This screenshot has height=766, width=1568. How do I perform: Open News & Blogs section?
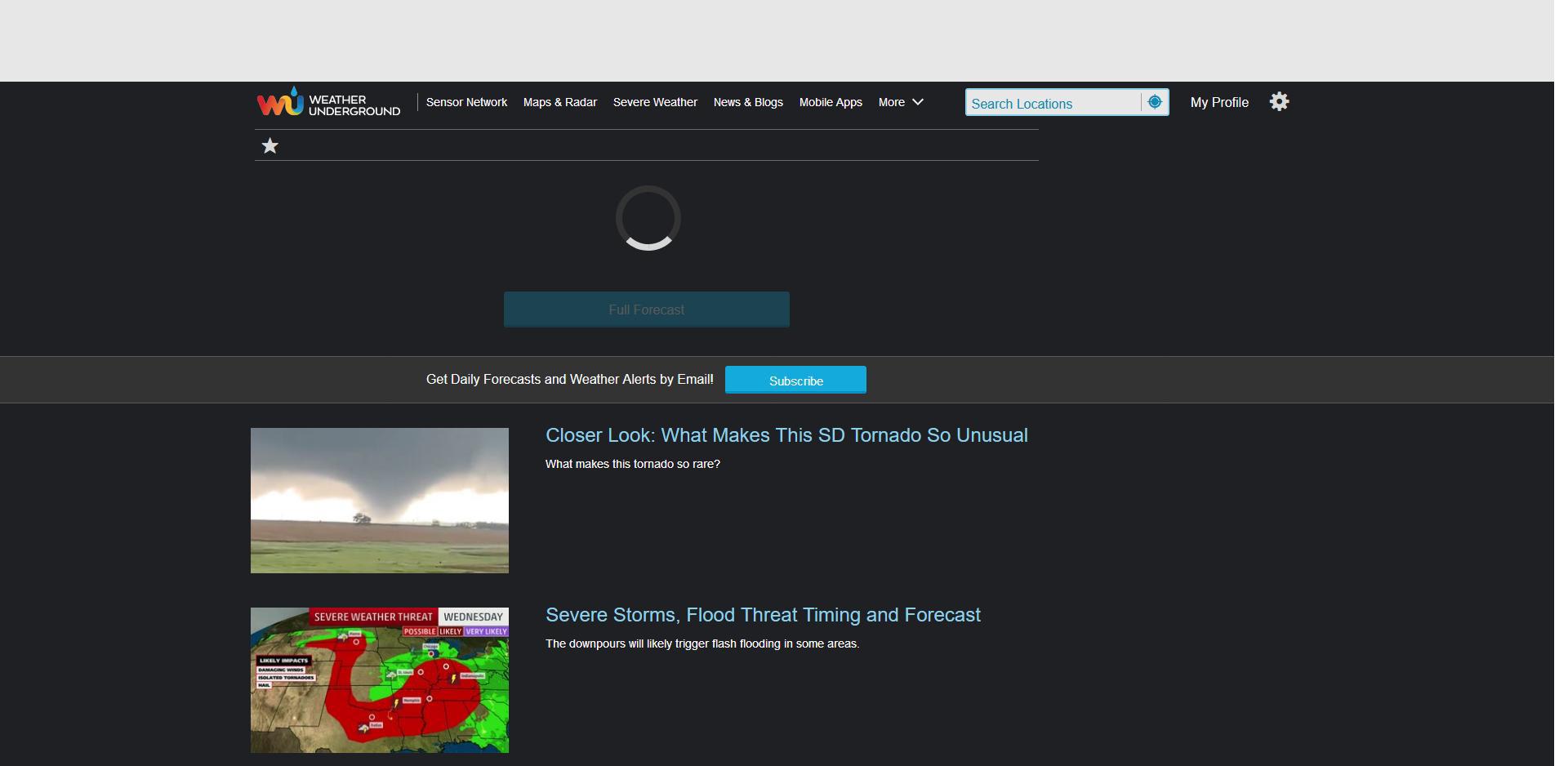click(x=747, y=102)
